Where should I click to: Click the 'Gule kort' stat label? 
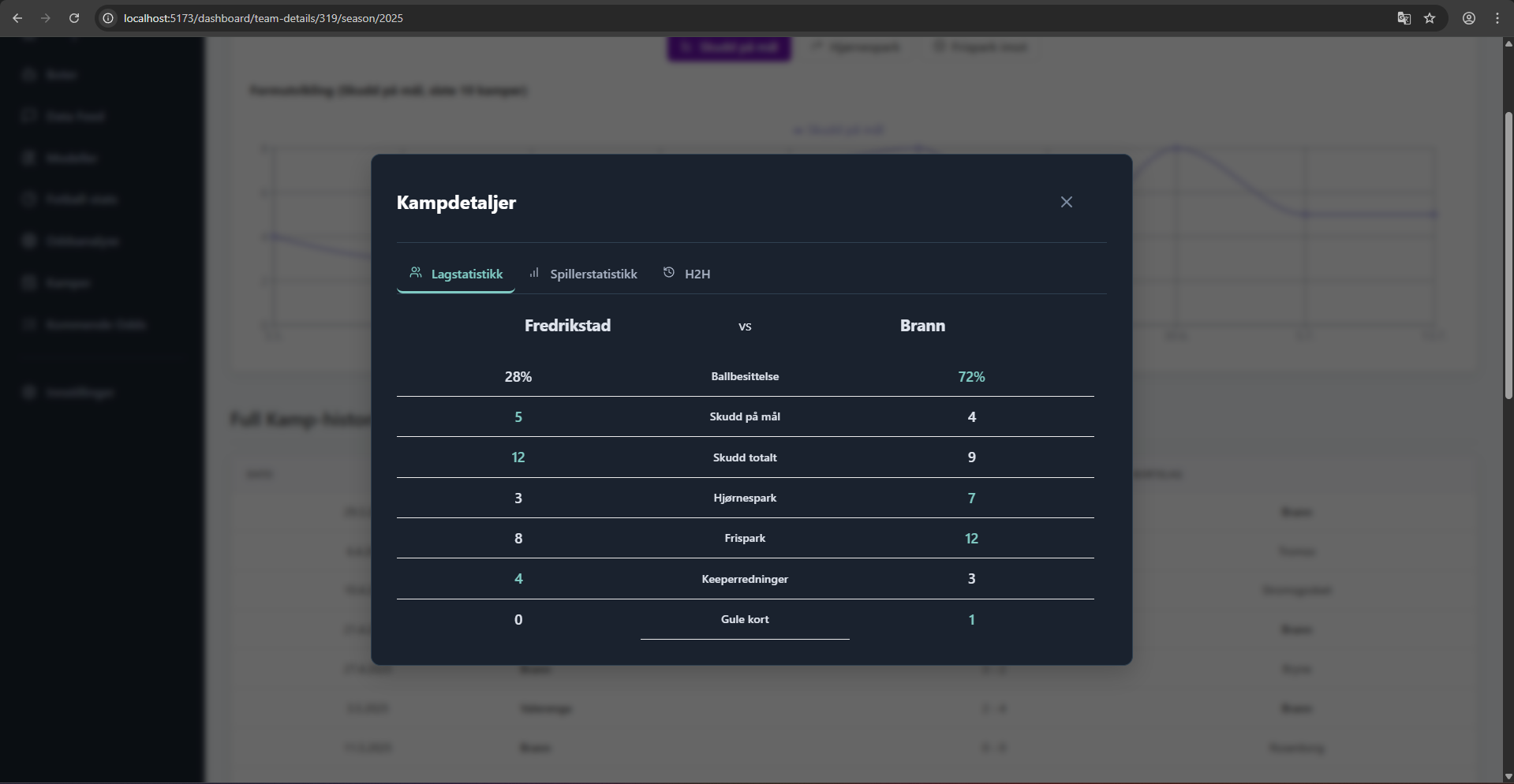(x=745, y=619)
